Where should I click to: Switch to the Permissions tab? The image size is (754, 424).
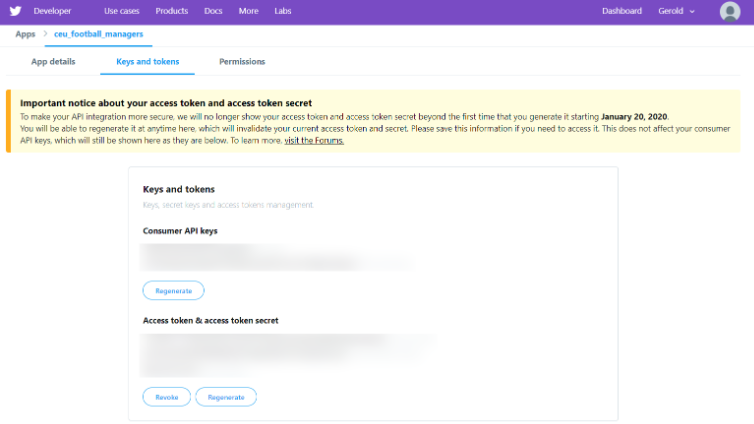(x=242, y=62)
